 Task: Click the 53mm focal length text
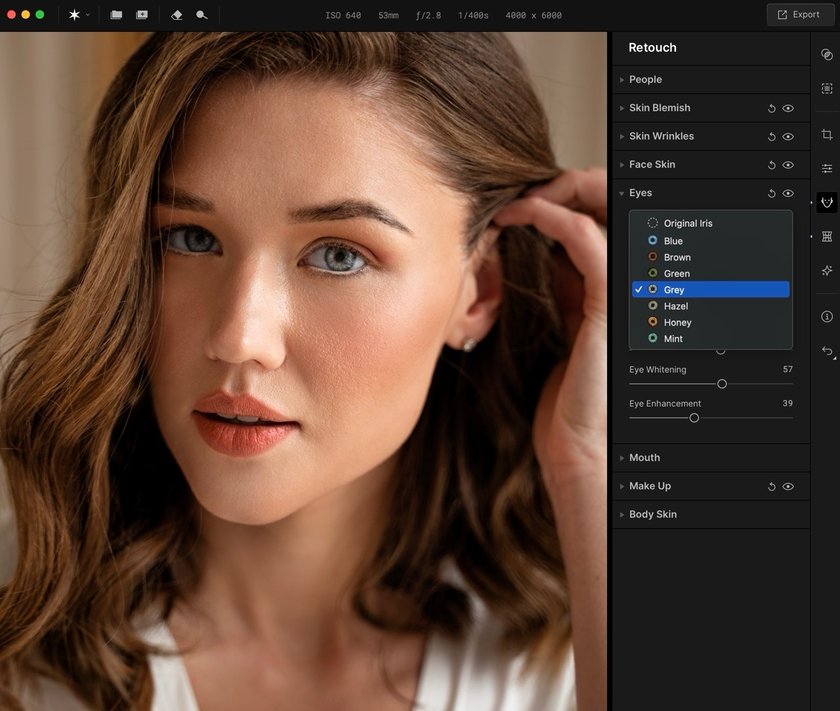point(388,16)
